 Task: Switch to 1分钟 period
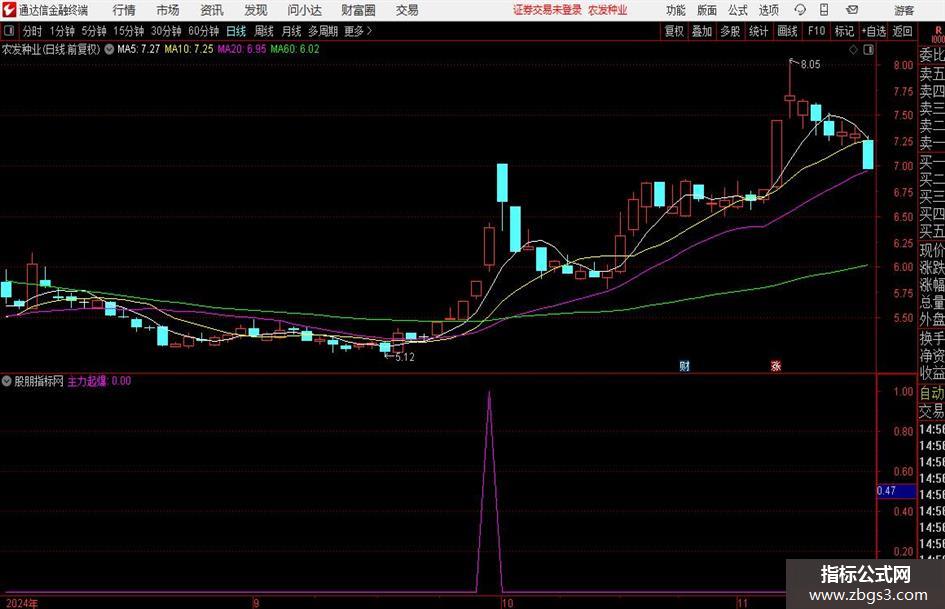click(62, 31)
